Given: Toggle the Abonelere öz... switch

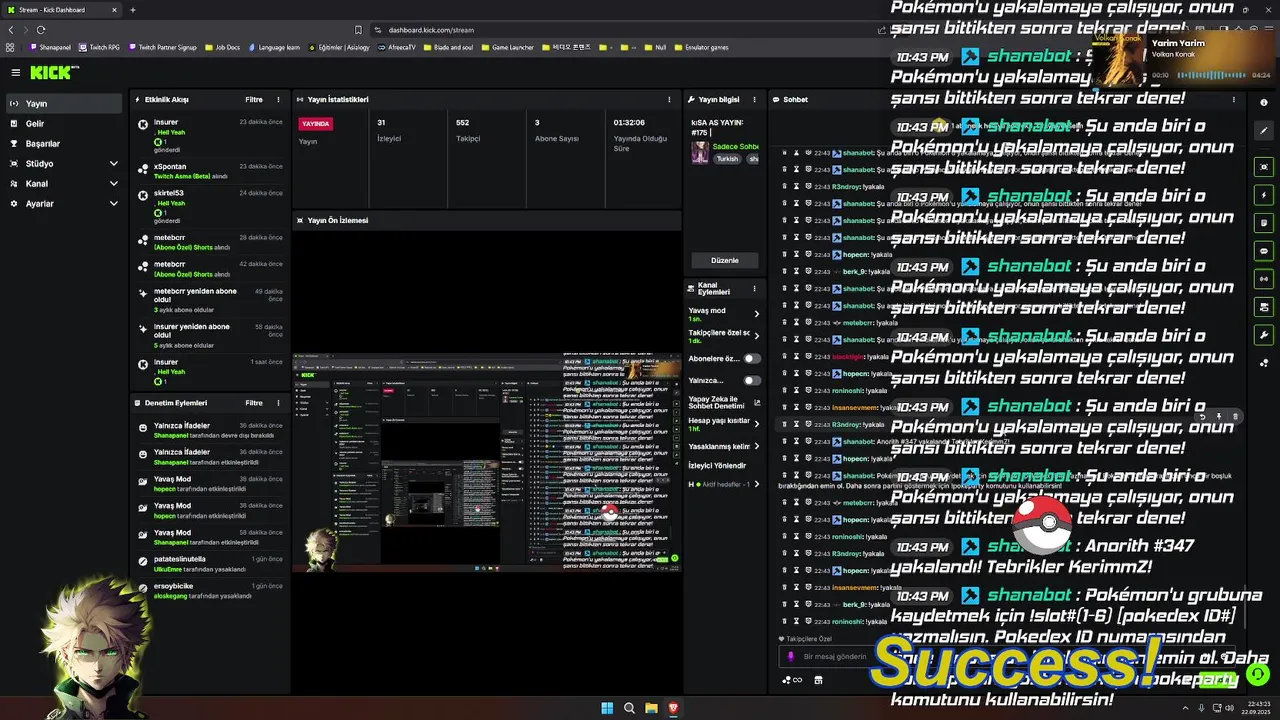Looking at the screenshot, I should (x=752, y=358).
